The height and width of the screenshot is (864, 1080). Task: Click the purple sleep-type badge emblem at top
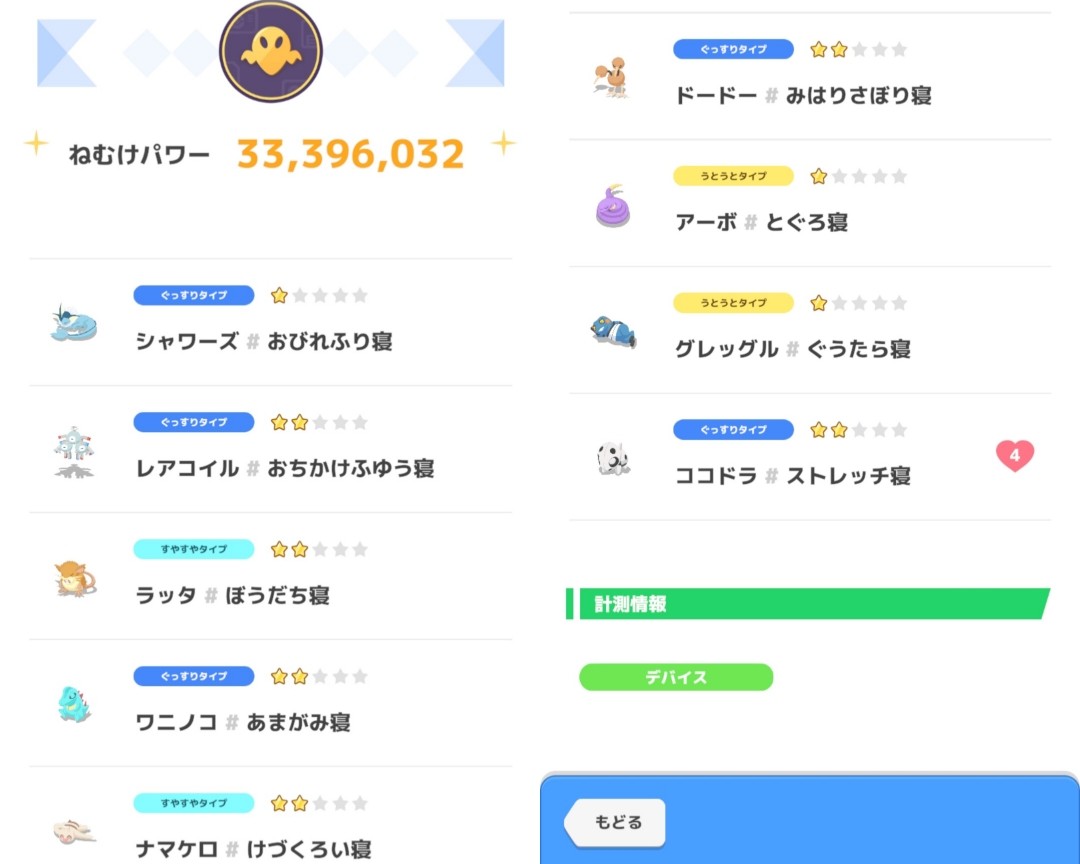pyautogui.click(x=271, y=50)
